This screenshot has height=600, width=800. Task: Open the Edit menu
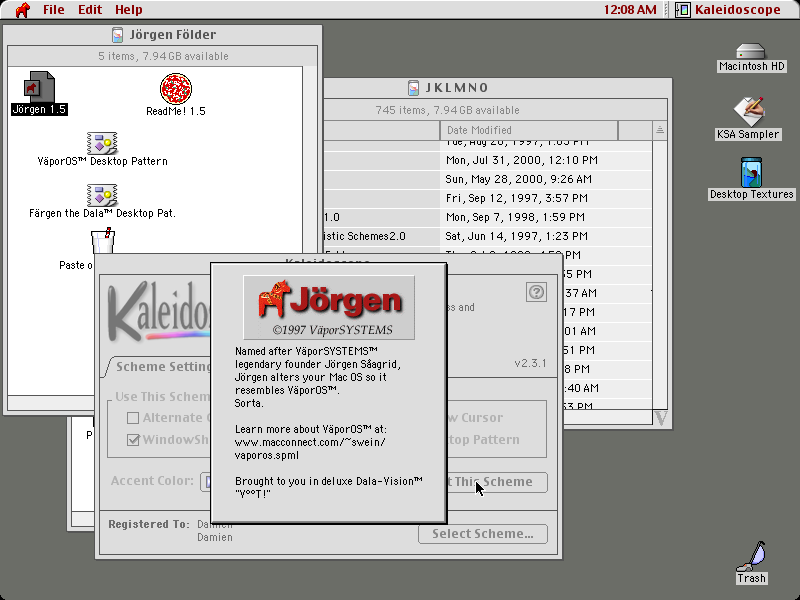[90, 10]
